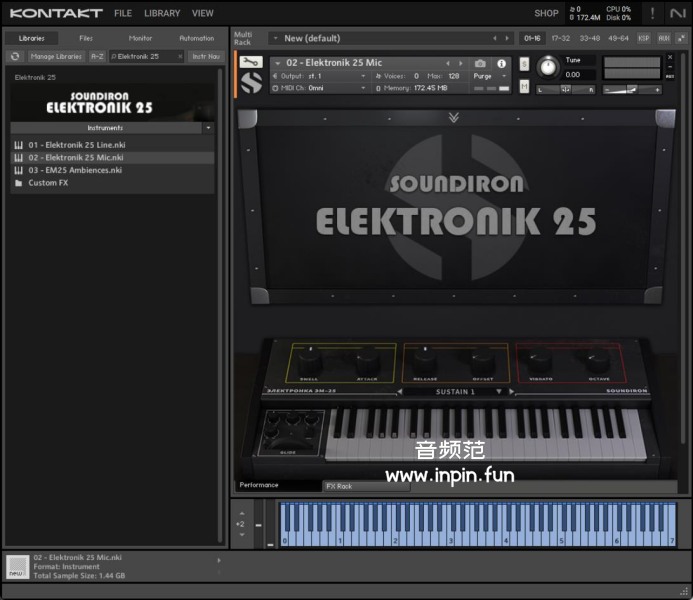This screenshot has width=693, height=600.
Task: Toggle the KSP multi-script button
Action: (x=644, y=38)
